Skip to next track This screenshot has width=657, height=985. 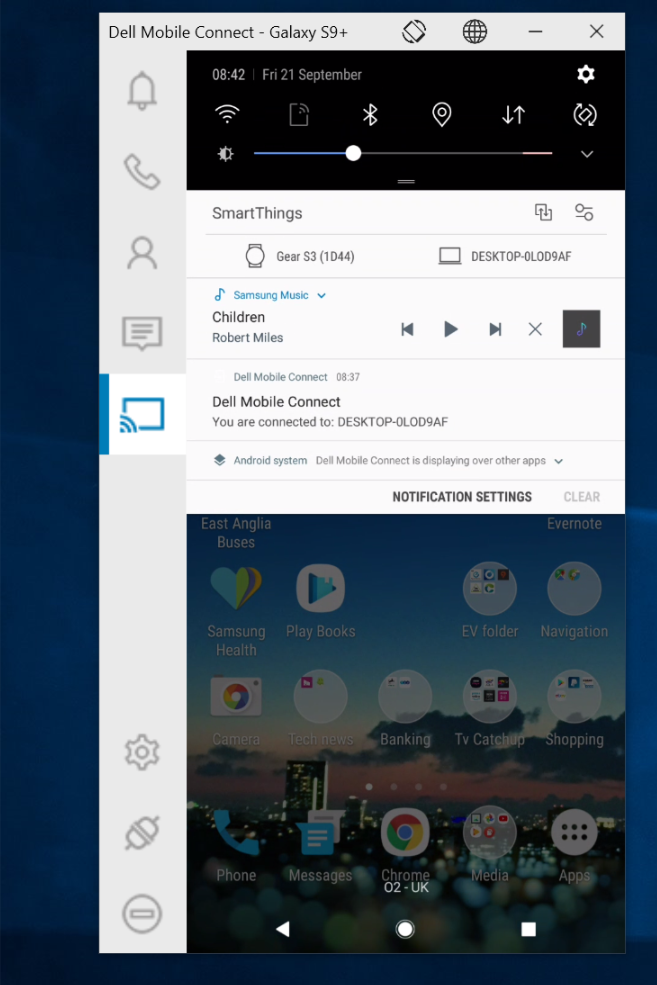pyautogui.click(x=495, y=329)
